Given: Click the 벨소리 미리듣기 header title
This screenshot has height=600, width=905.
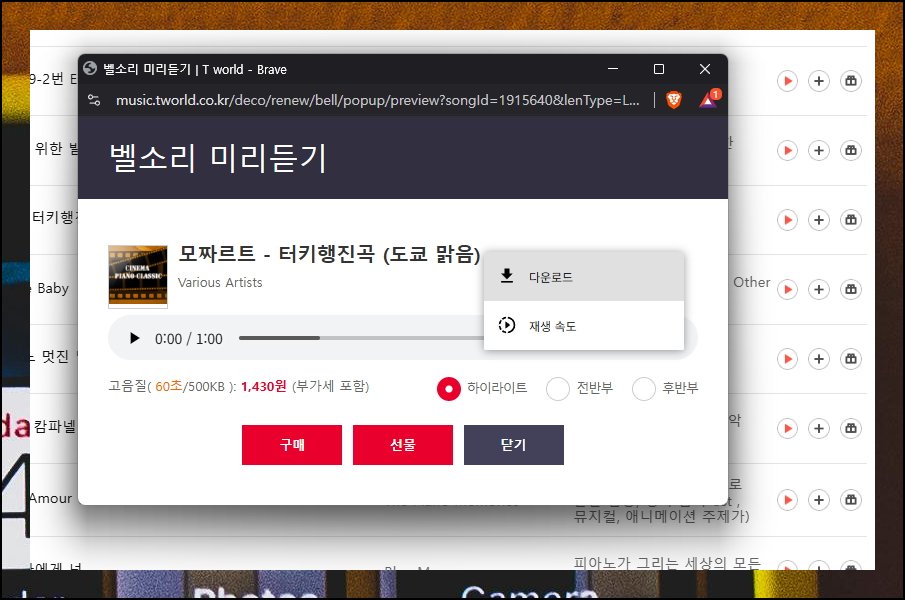Looking at the screenshot, I should 218,158.
